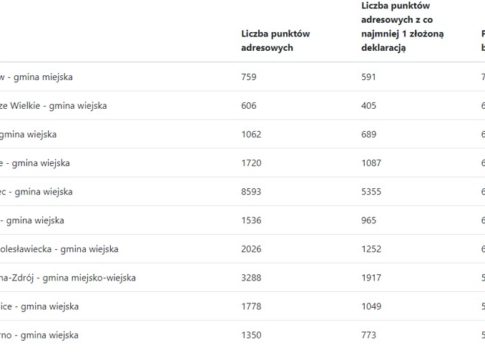Click the cell with value 1720

coord(251,163)
